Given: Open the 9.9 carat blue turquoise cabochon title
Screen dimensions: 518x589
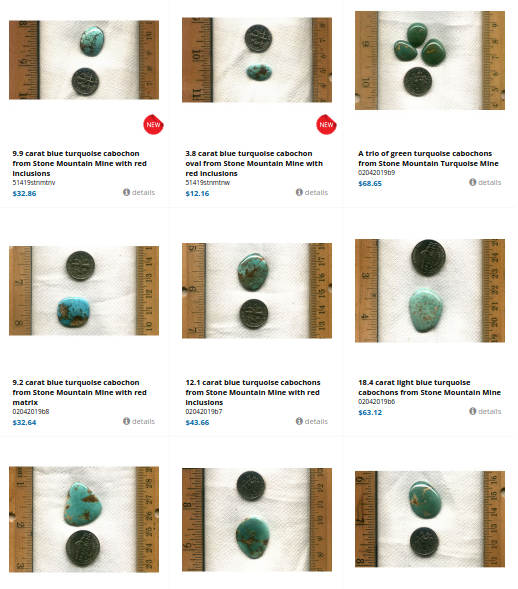Looking at the screenshot, I should click(x=79, y=163).
